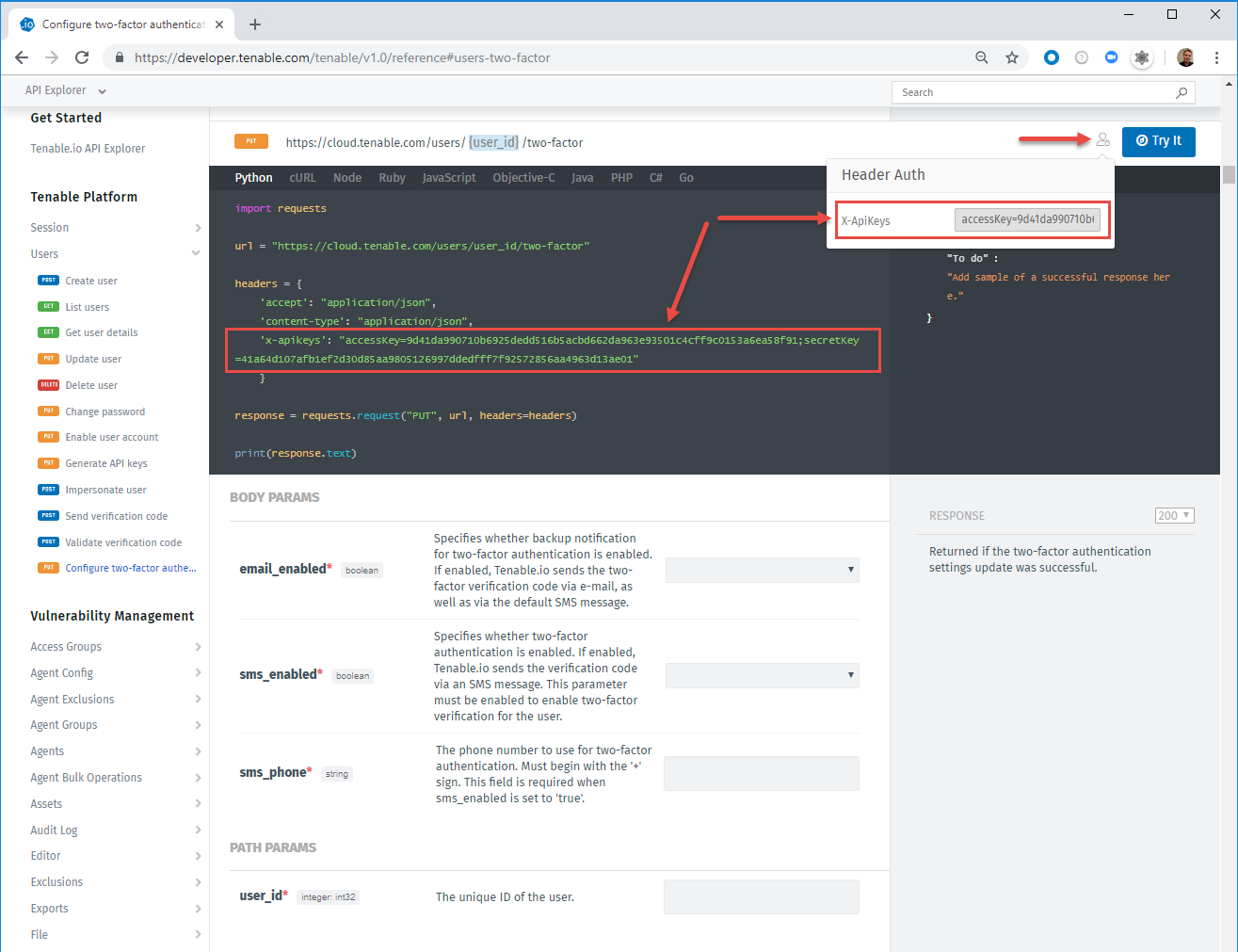Open a new browser tab

click(x=255, y=24)
